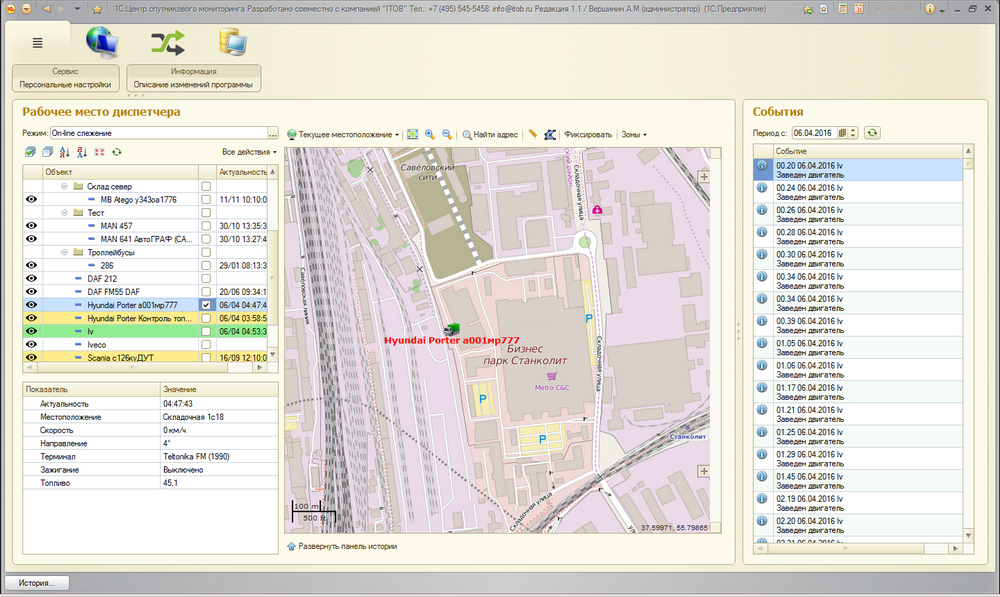Open Персональные настройки
This screenshot has height=597, width=1000.
coord(65,84)
